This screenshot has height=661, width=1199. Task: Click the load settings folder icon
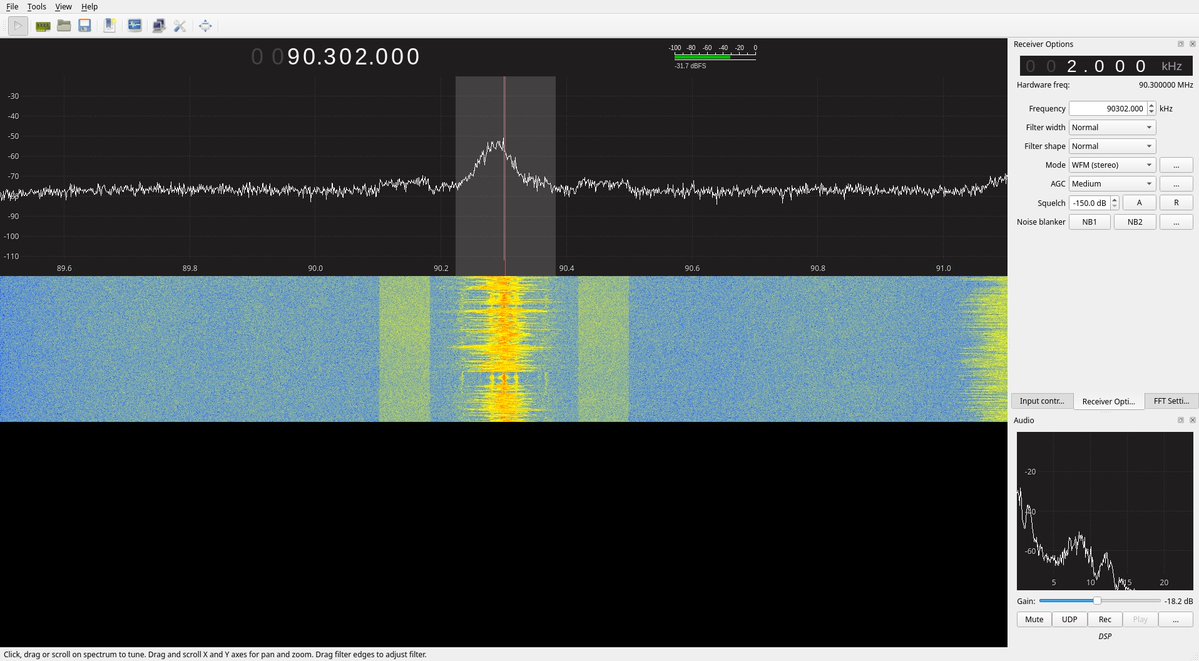[64, 26]
